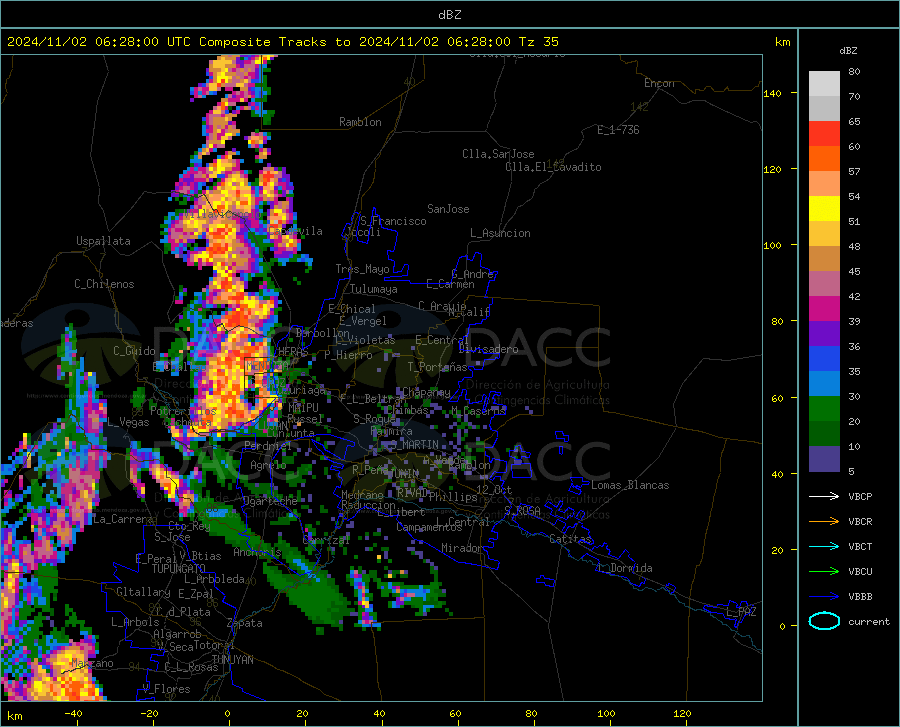Click the Chapanay place label

tap(426, 392)
